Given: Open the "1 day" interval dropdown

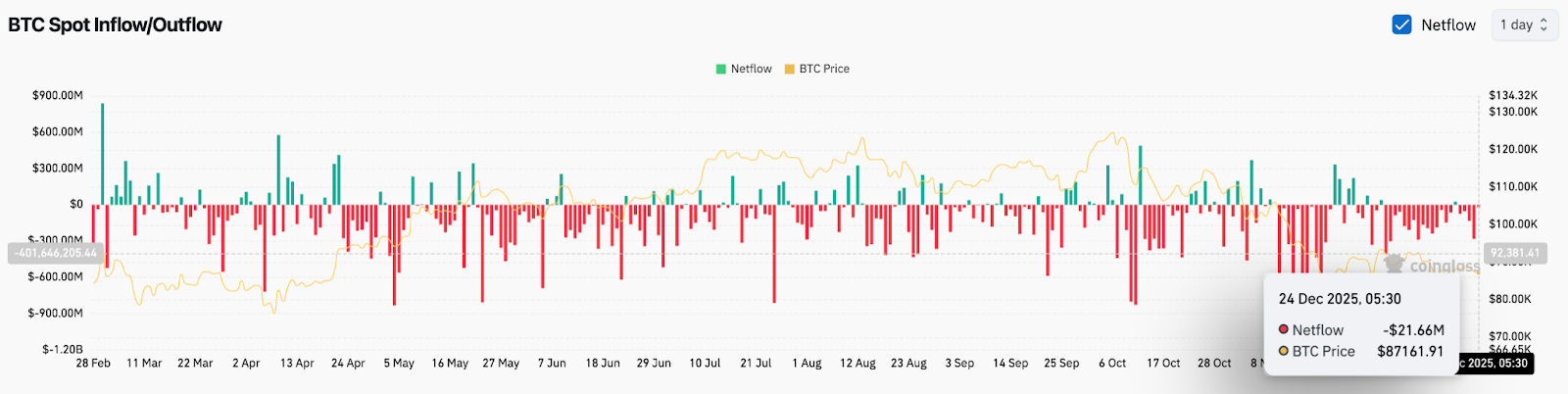Looking at the screenshot, I should (x=1524, y=25).
